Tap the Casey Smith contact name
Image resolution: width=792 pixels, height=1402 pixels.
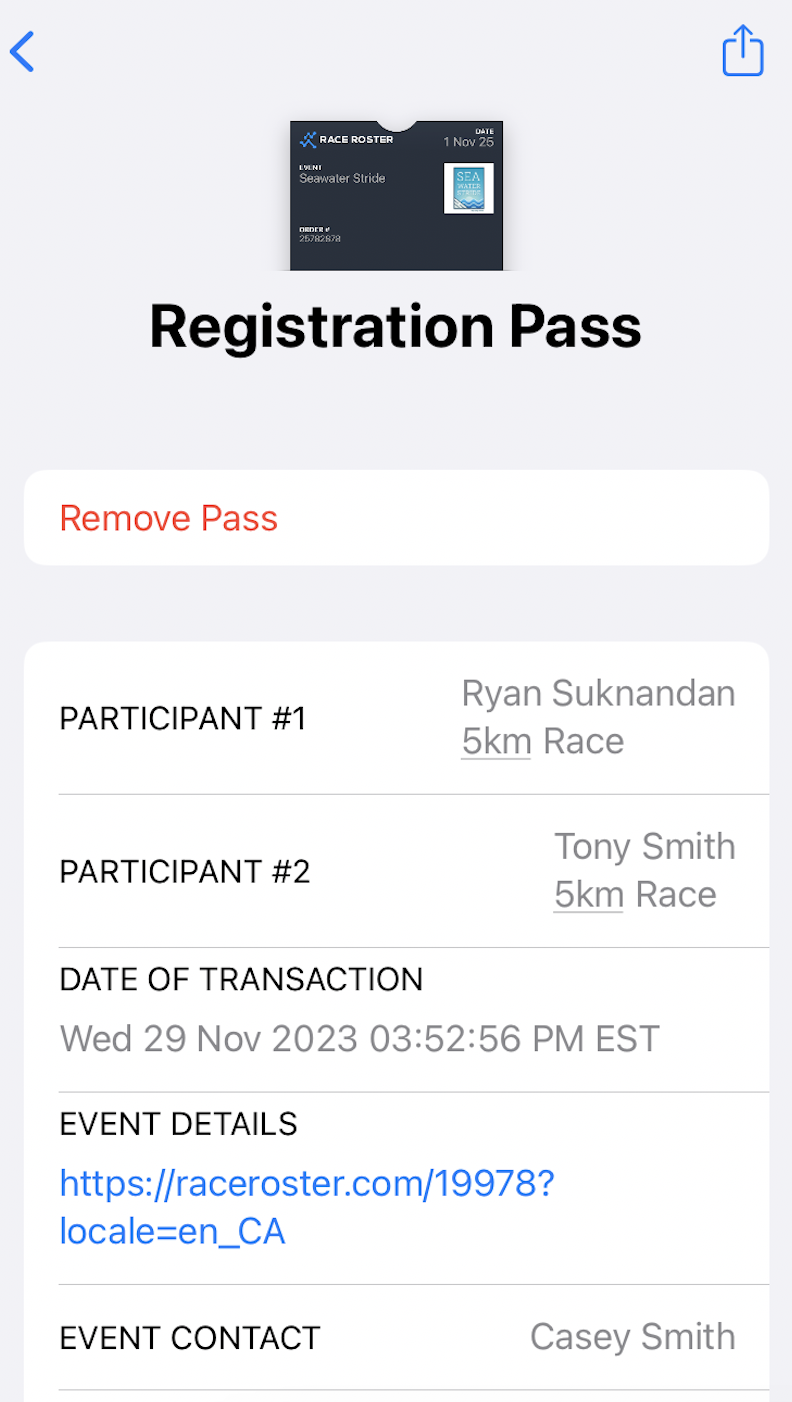pyautogui.click(x=632, y=1337)
